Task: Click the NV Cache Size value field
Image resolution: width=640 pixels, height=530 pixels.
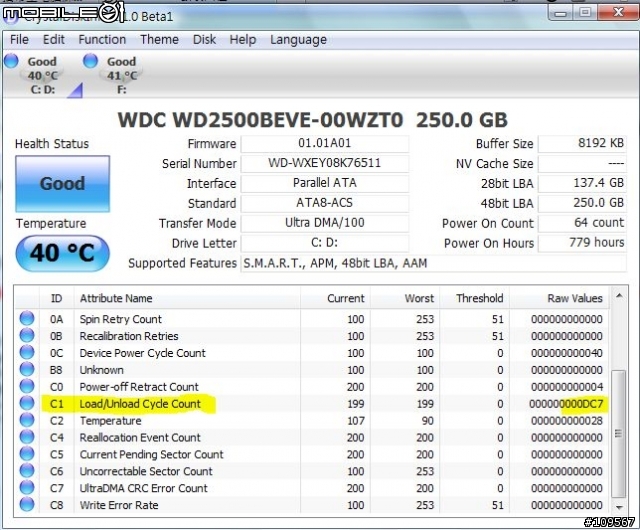Action: coord(582,163)
